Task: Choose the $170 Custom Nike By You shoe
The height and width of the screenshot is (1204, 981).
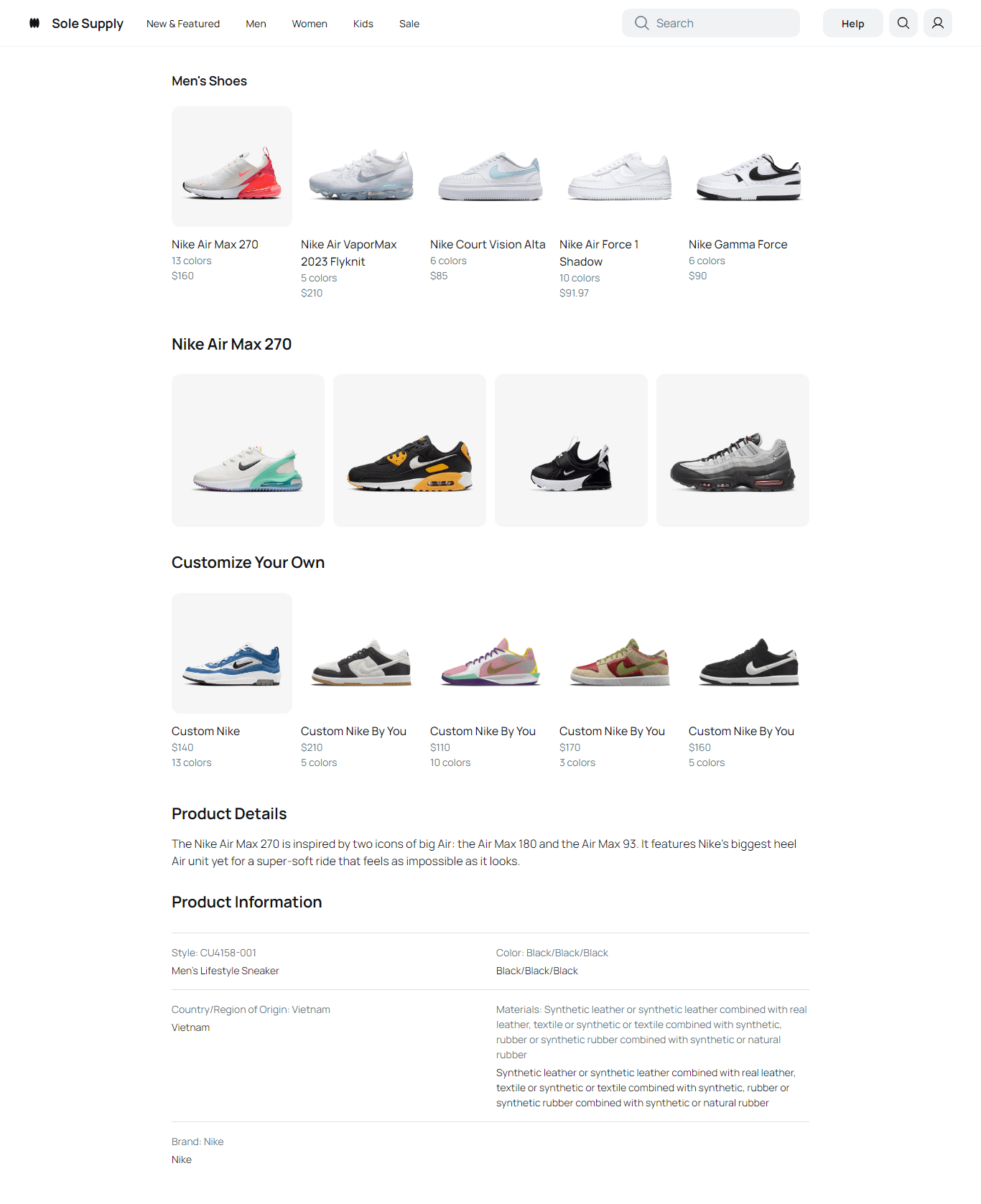Action: [x=620, y=653]
